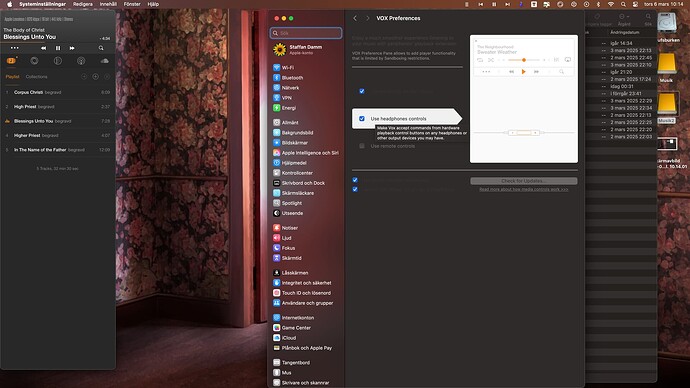Skip to next track in VOX player
The width and height of the screenshot is (690, 388).
tap(72, 48)
